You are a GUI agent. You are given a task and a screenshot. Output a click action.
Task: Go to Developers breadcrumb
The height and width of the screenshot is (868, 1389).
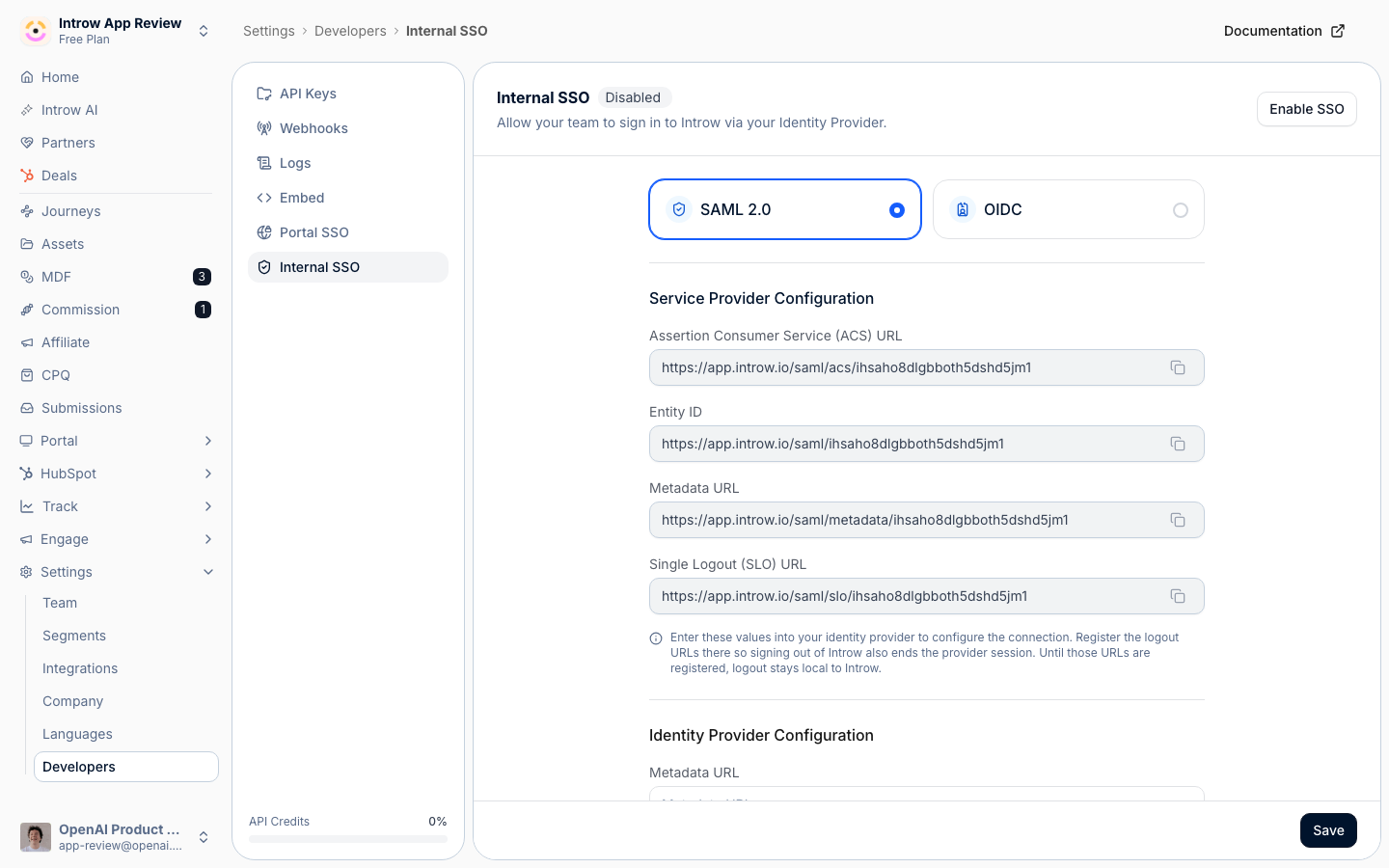(350, 31)
